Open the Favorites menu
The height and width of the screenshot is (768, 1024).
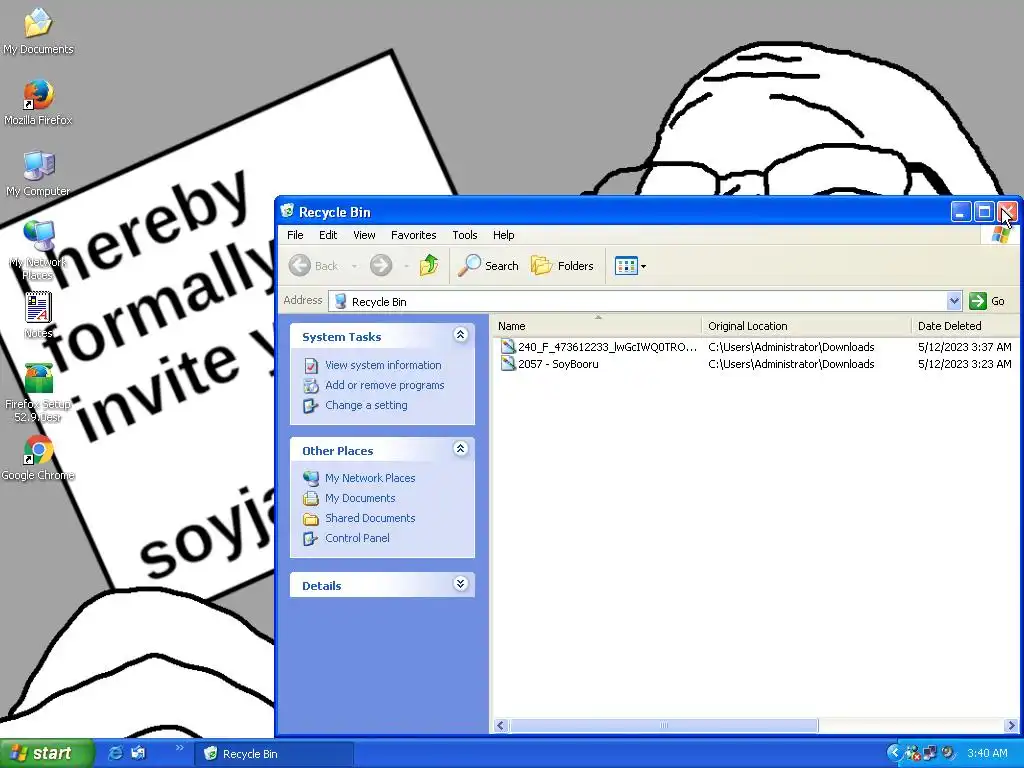point(413,235)
